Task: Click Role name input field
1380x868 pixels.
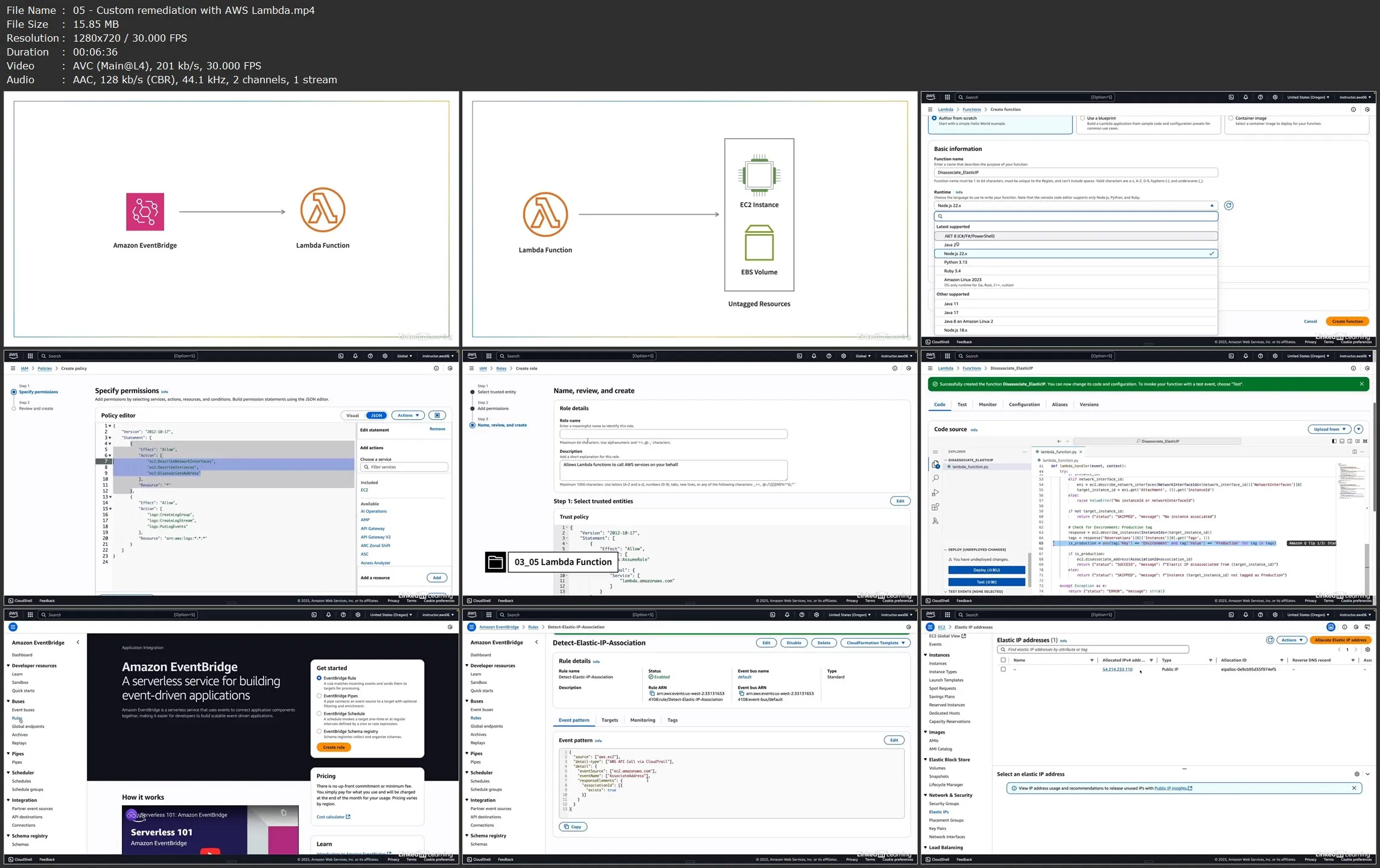Action: click(x=673, y=434)
